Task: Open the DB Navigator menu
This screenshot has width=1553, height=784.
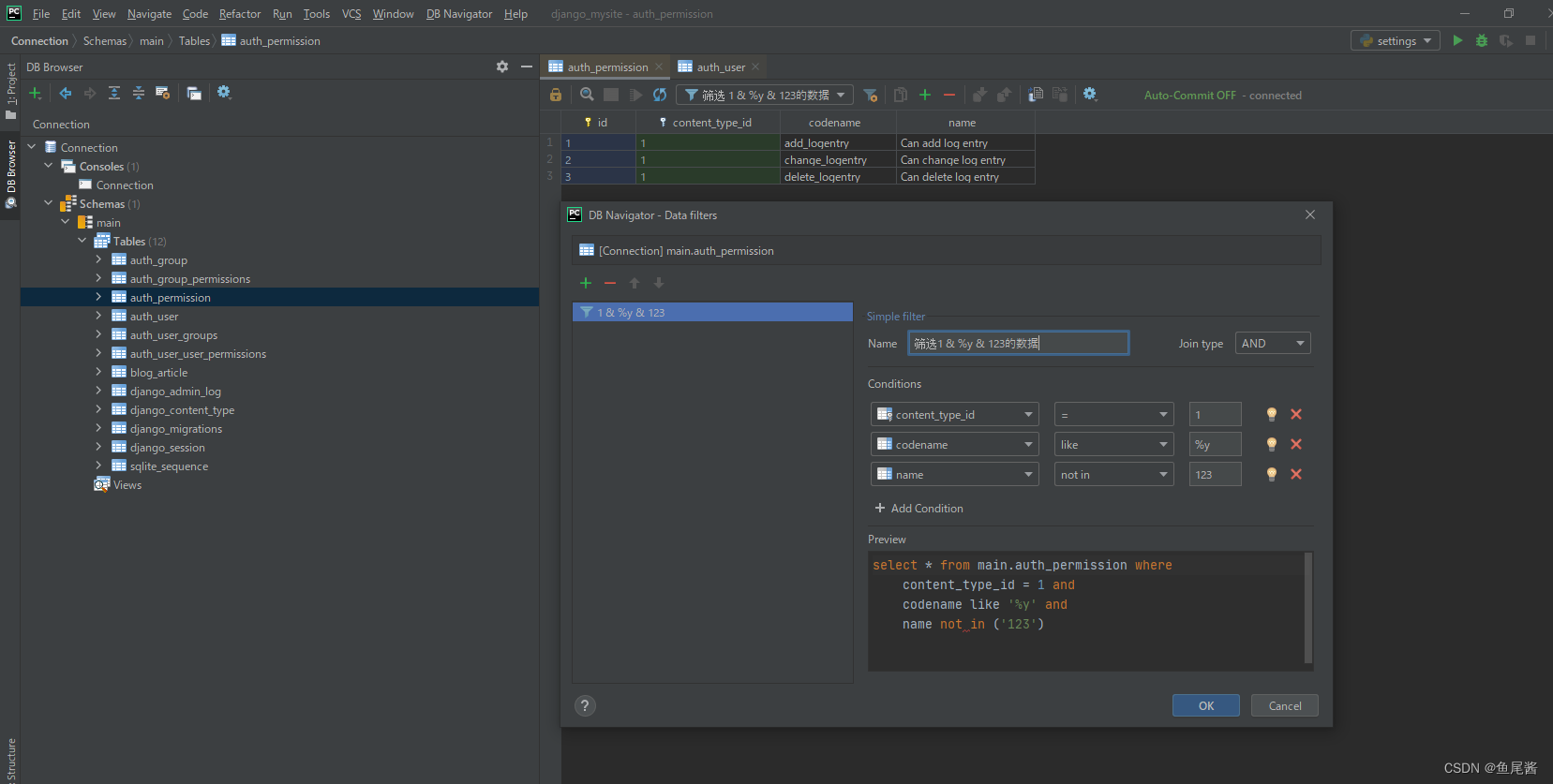Action: tap(458, 14)
